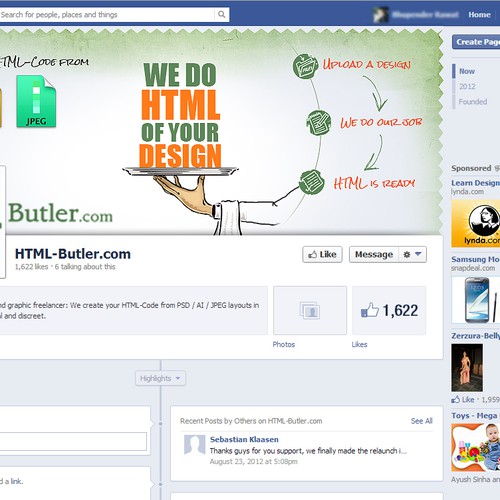Open the Photos label link
The height and width of the screenshot is (500, 500).
tap(284, 344)
